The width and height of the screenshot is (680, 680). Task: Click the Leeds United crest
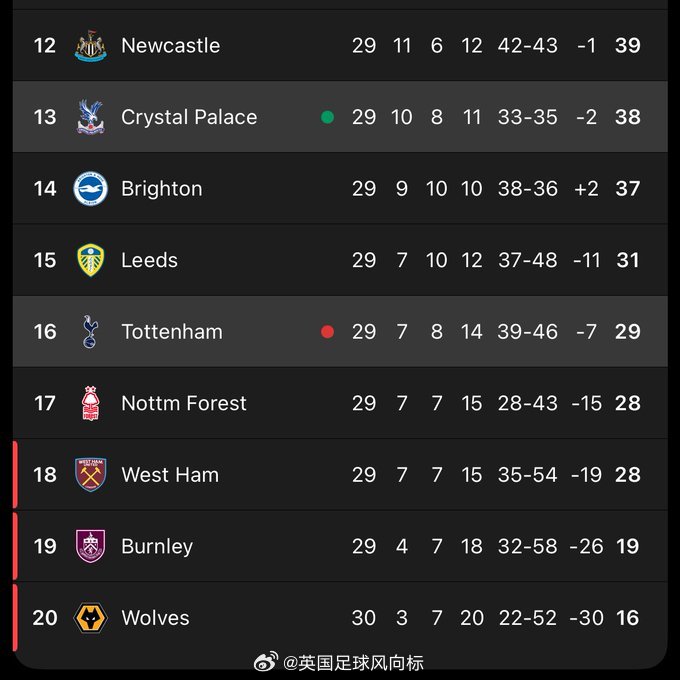tap(91, 260)
